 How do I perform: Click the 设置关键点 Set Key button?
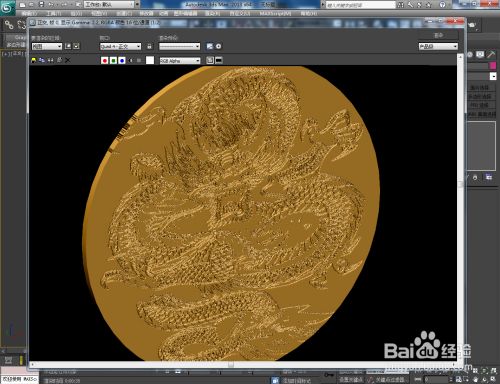(x=351, y=380)
